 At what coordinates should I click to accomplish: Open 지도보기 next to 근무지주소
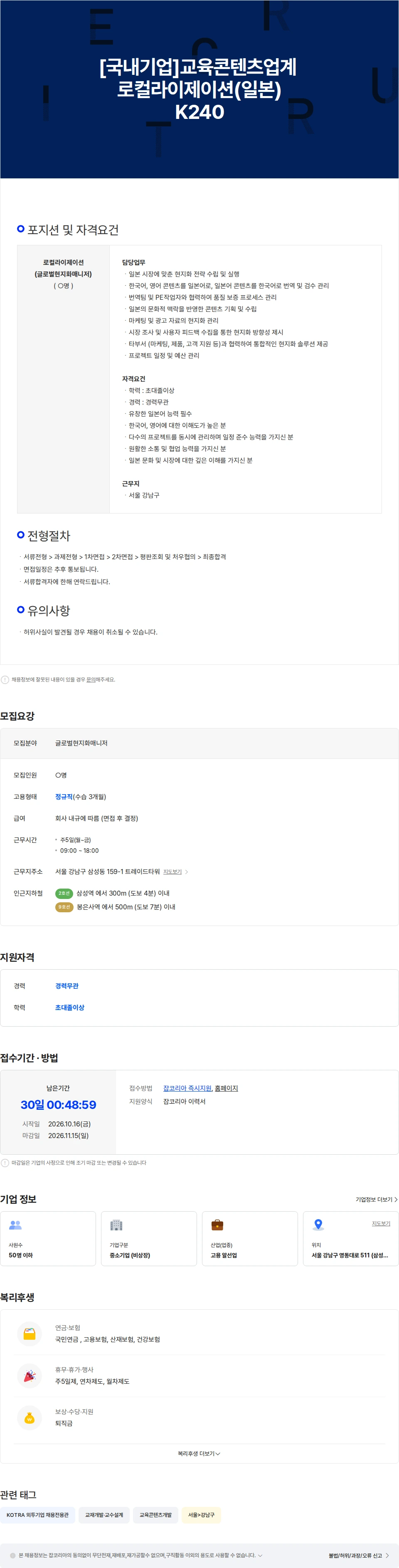(172, 872)
